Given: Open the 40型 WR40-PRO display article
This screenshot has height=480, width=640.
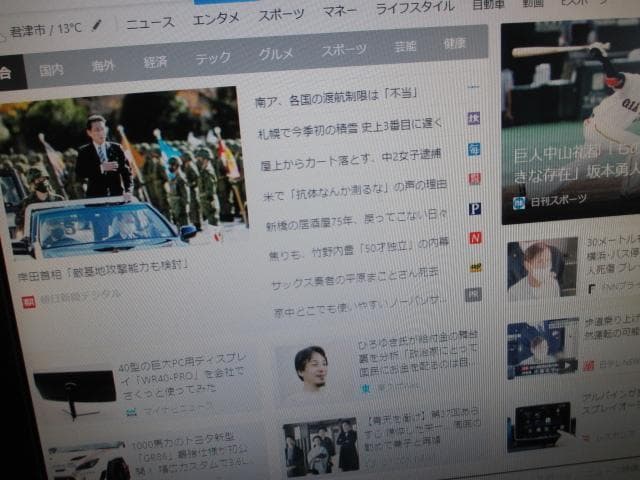Looking at the screenshot, I should [180, 376].
